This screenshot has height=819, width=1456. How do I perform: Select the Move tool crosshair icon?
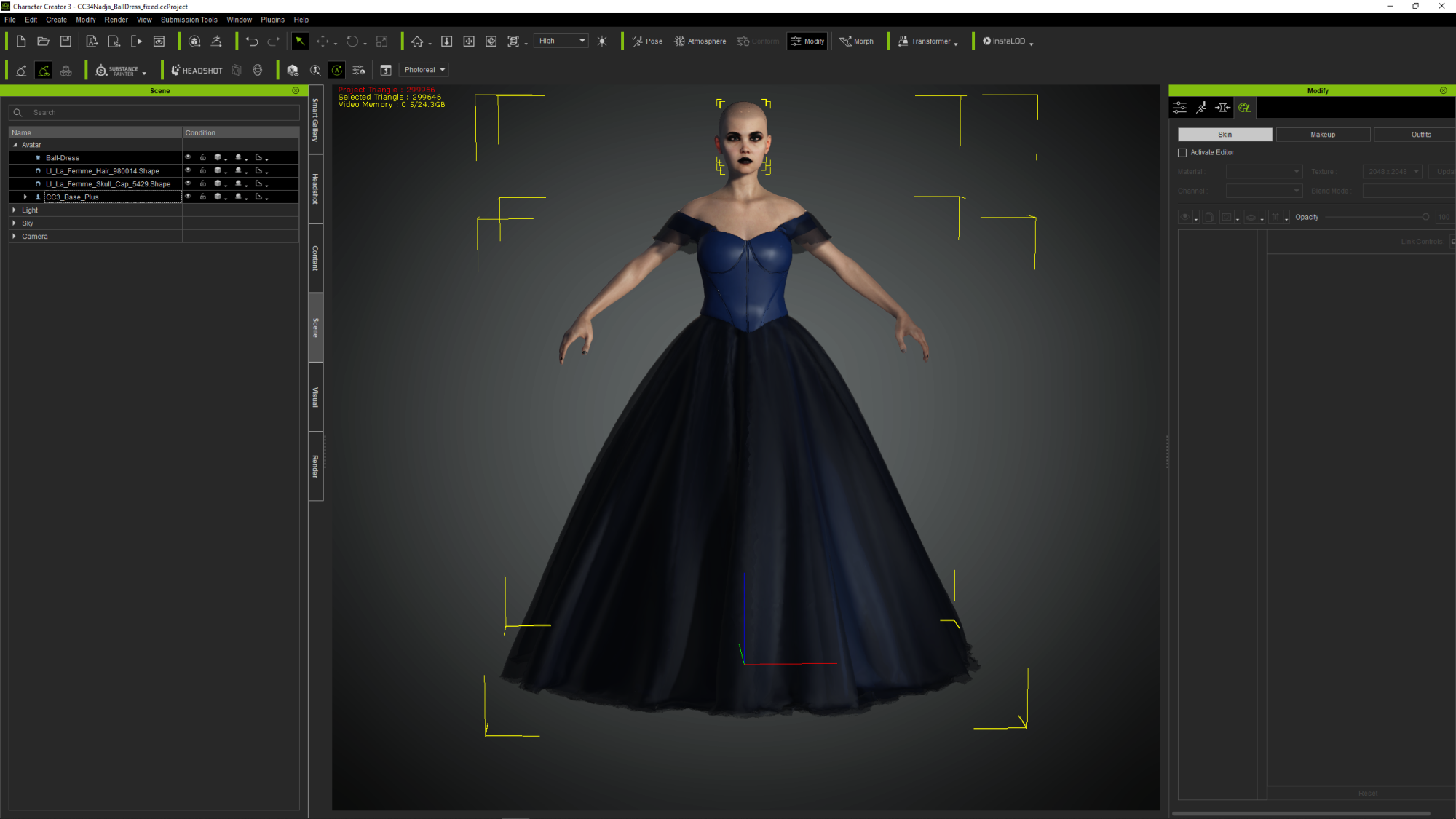323,41
